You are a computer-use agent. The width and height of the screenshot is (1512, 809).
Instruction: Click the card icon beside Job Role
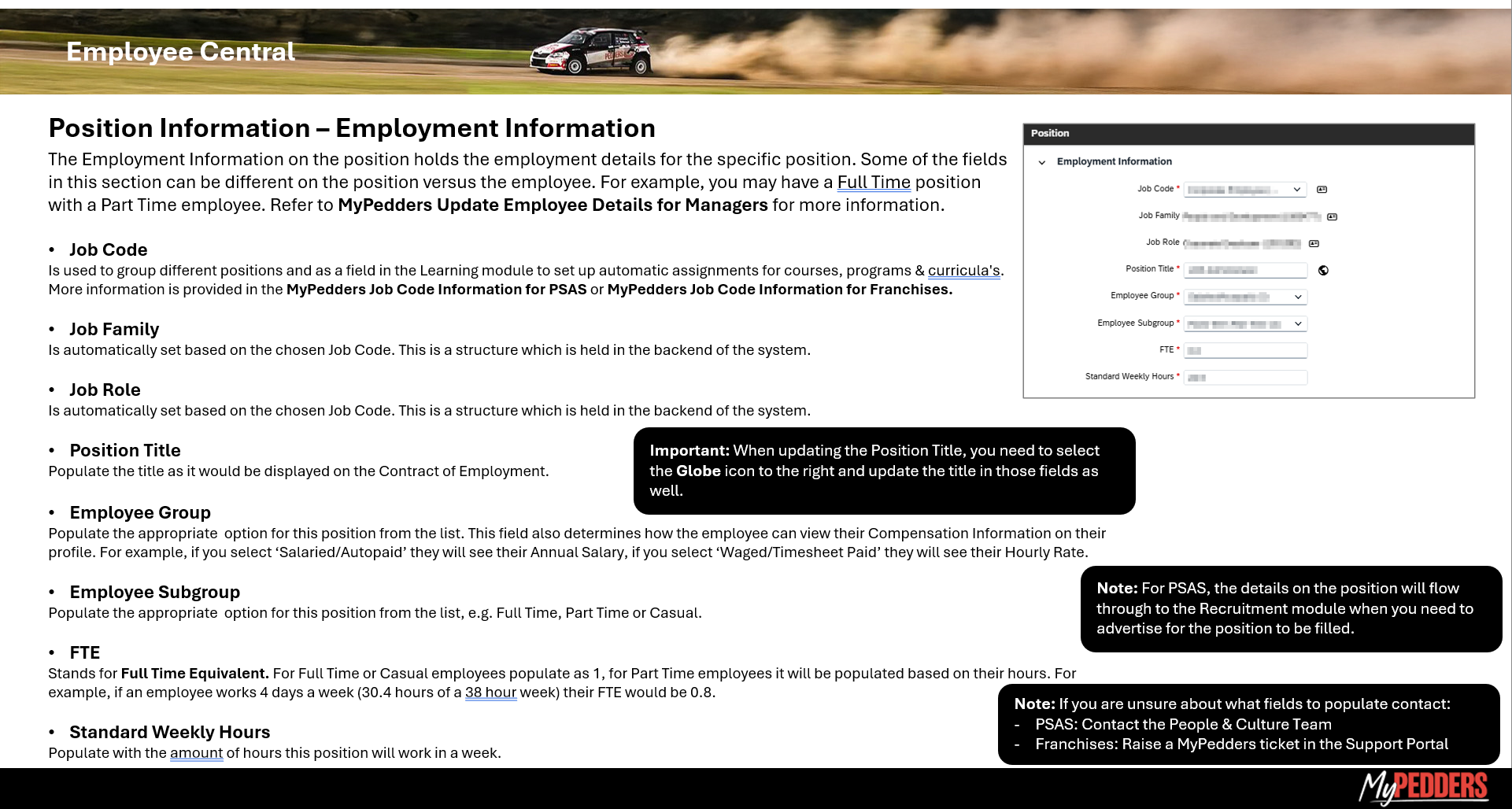click(1314, 244)
